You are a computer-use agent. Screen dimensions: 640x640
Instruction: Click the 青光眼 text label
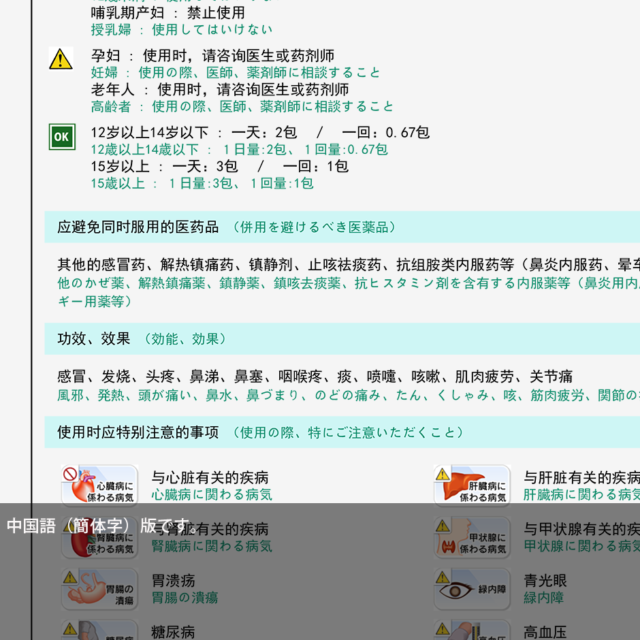click(545, 580)
